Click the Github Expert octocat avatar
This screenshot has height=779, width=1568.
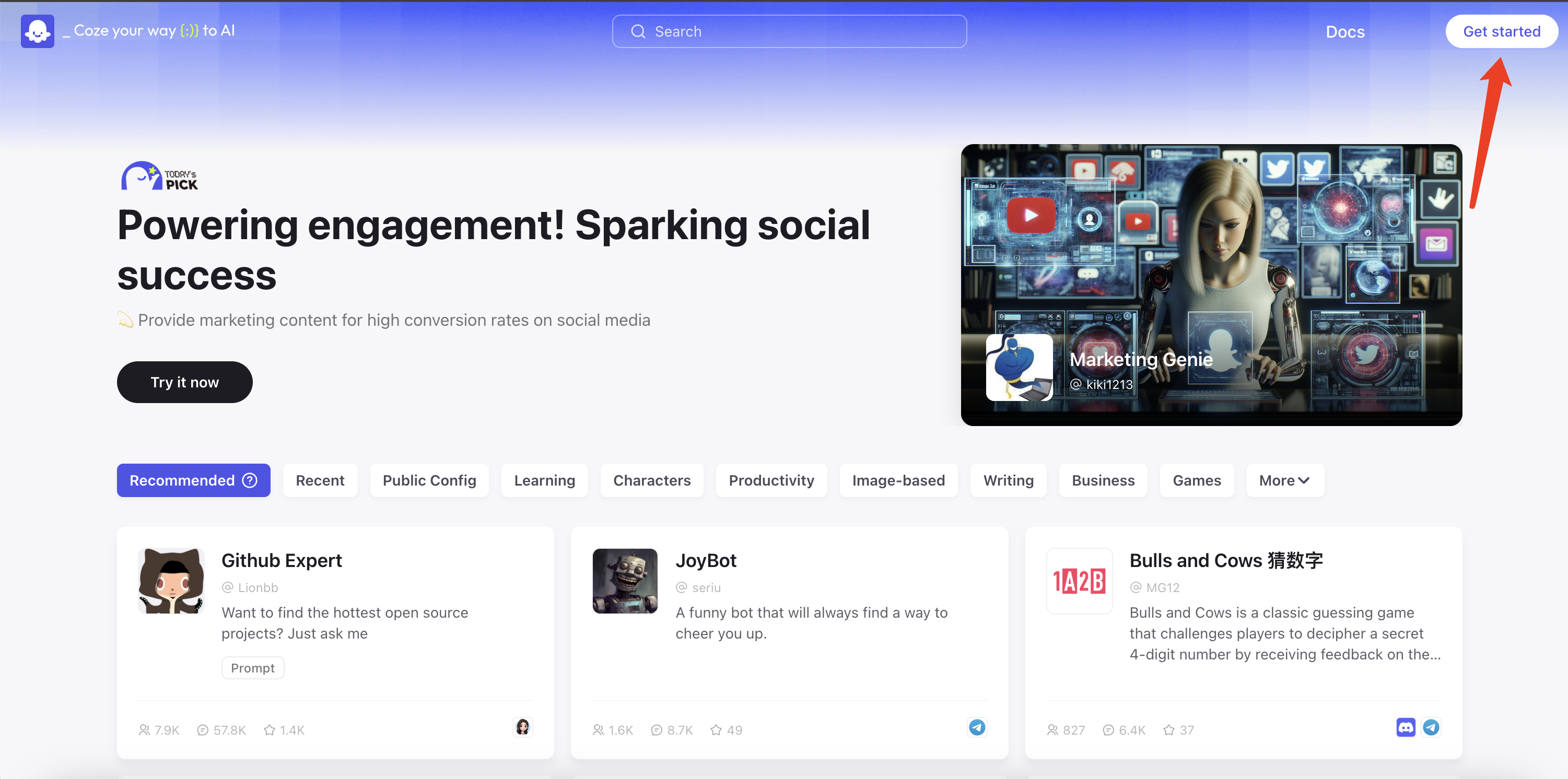[x=171, y=581]
